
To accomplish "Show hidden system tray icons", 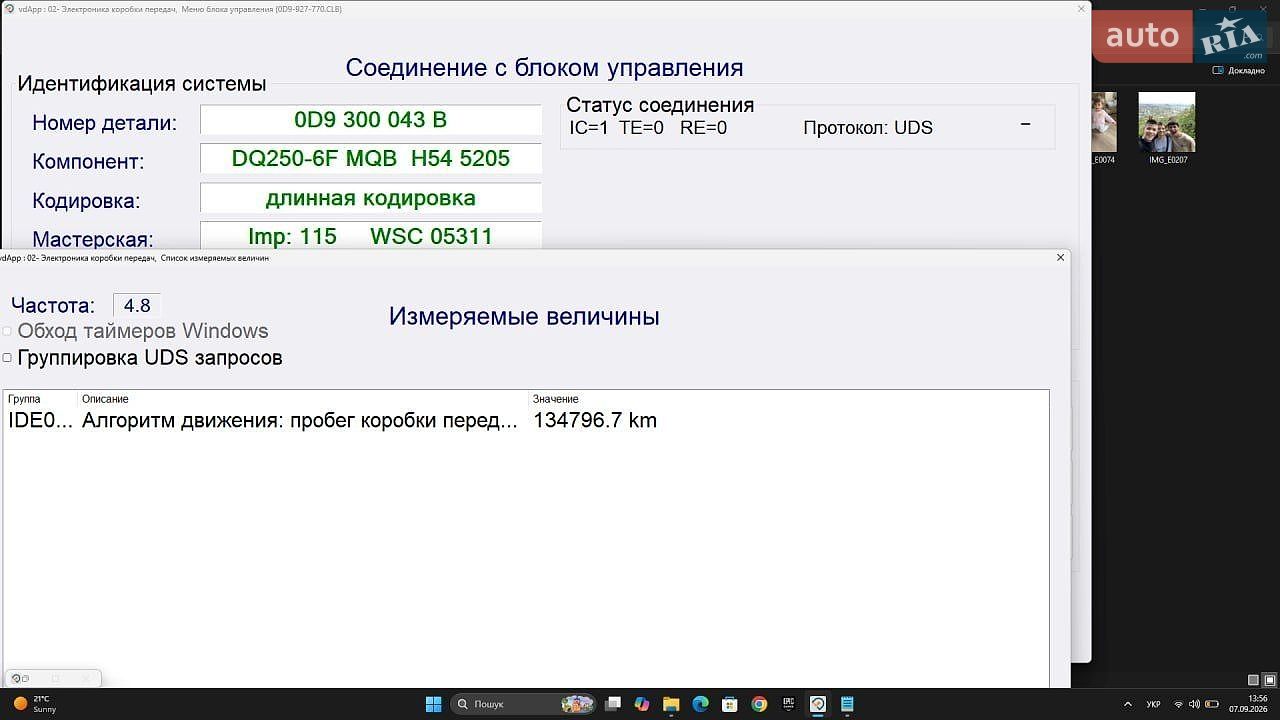I will (x=1128, y=704).
